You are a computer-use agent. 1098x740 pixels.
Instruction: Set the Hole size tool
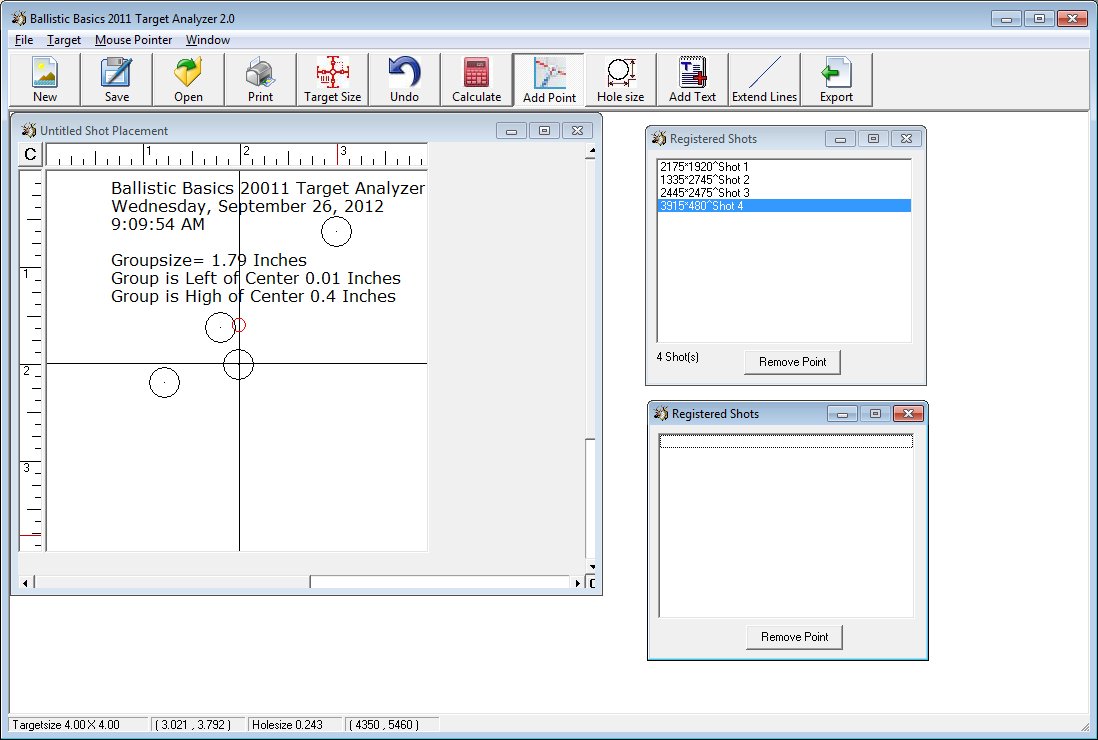click(x=620, y=79)
